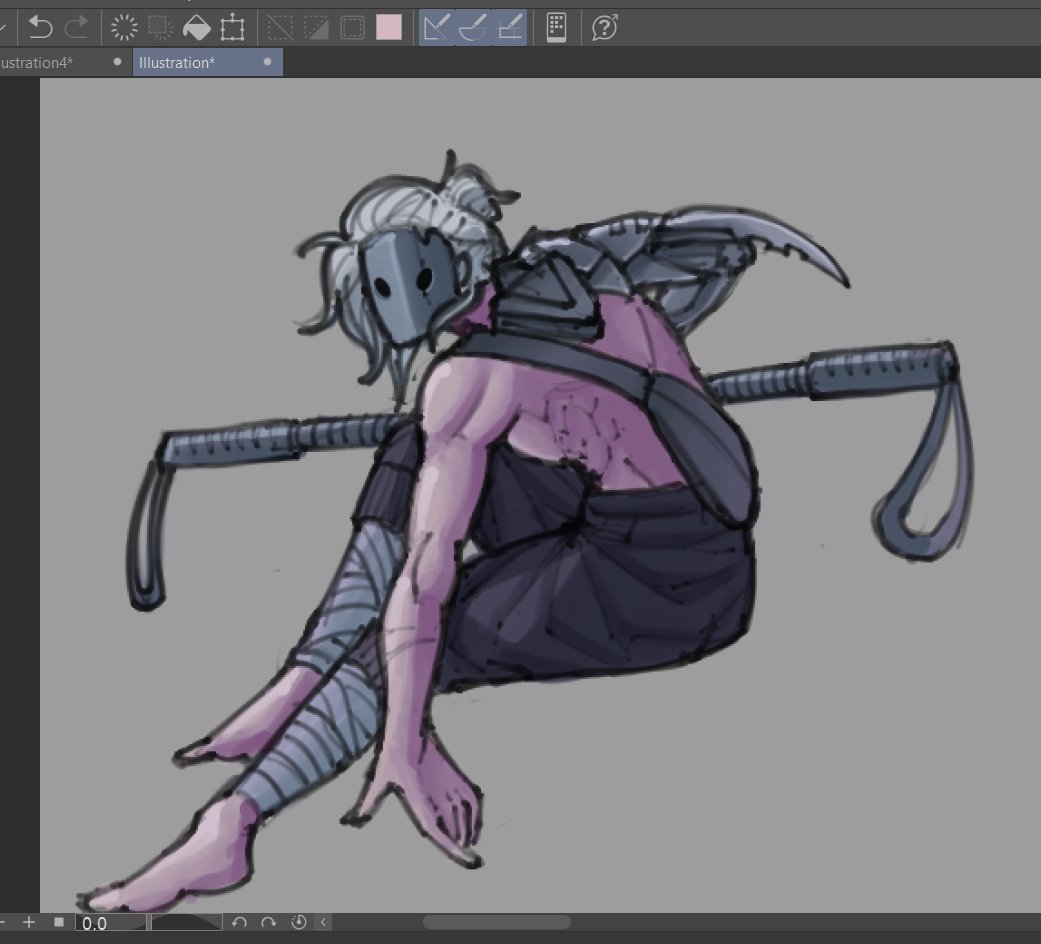Toggle Snap to Special Ruler

(473, 27)
